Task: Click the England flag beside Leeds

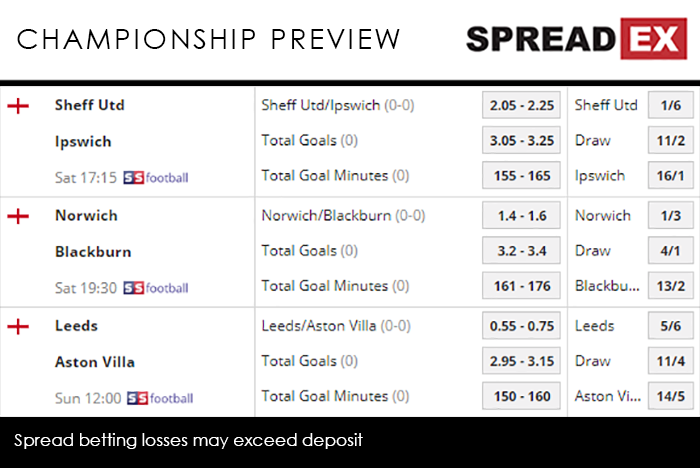Action: coord(18,326)
